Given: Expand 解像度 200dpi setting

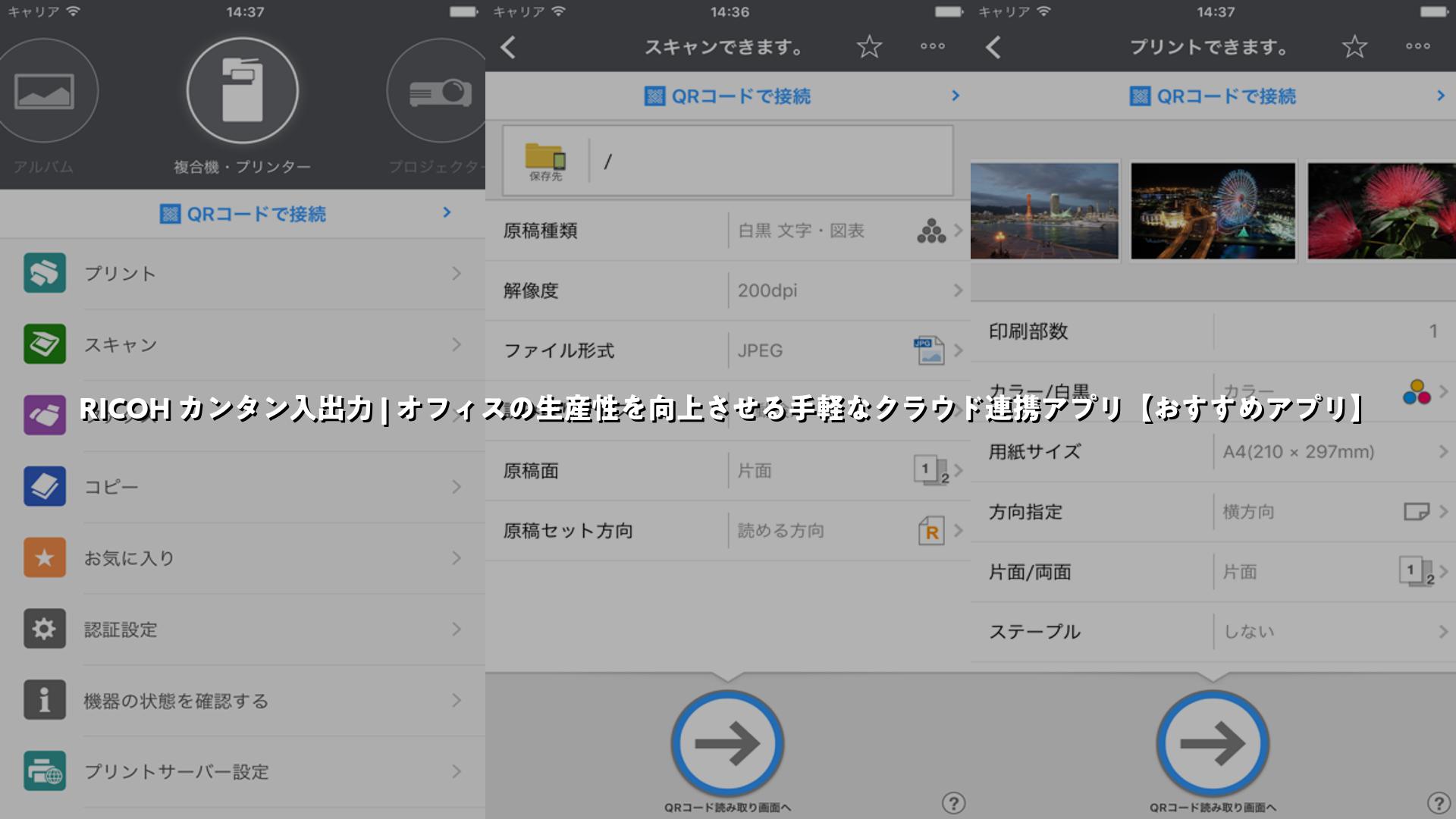Looking at the screenshot, I should coord(728,290).
